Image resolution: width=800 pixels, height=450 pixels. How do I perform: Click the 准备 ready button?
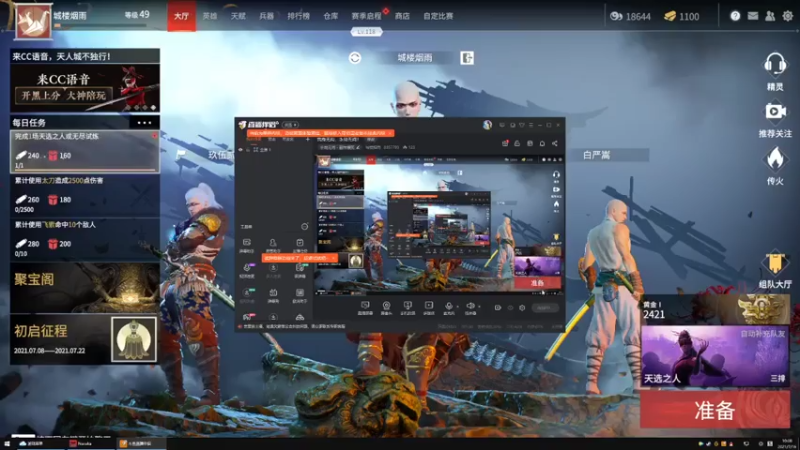pyautogui.click(x=715, y=410)
